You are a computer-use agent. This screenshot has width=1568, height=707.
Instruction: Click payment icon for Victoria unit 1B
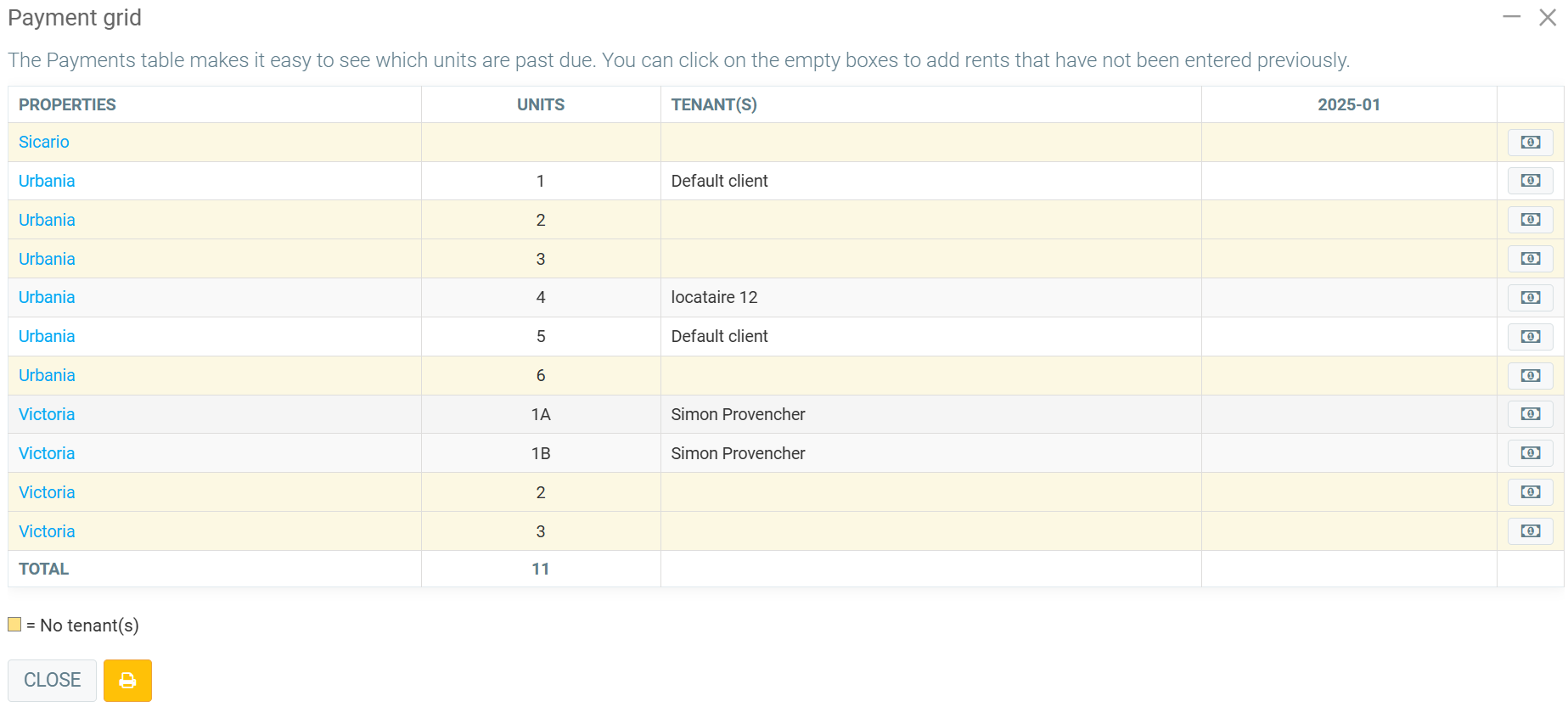[1530, 453]
